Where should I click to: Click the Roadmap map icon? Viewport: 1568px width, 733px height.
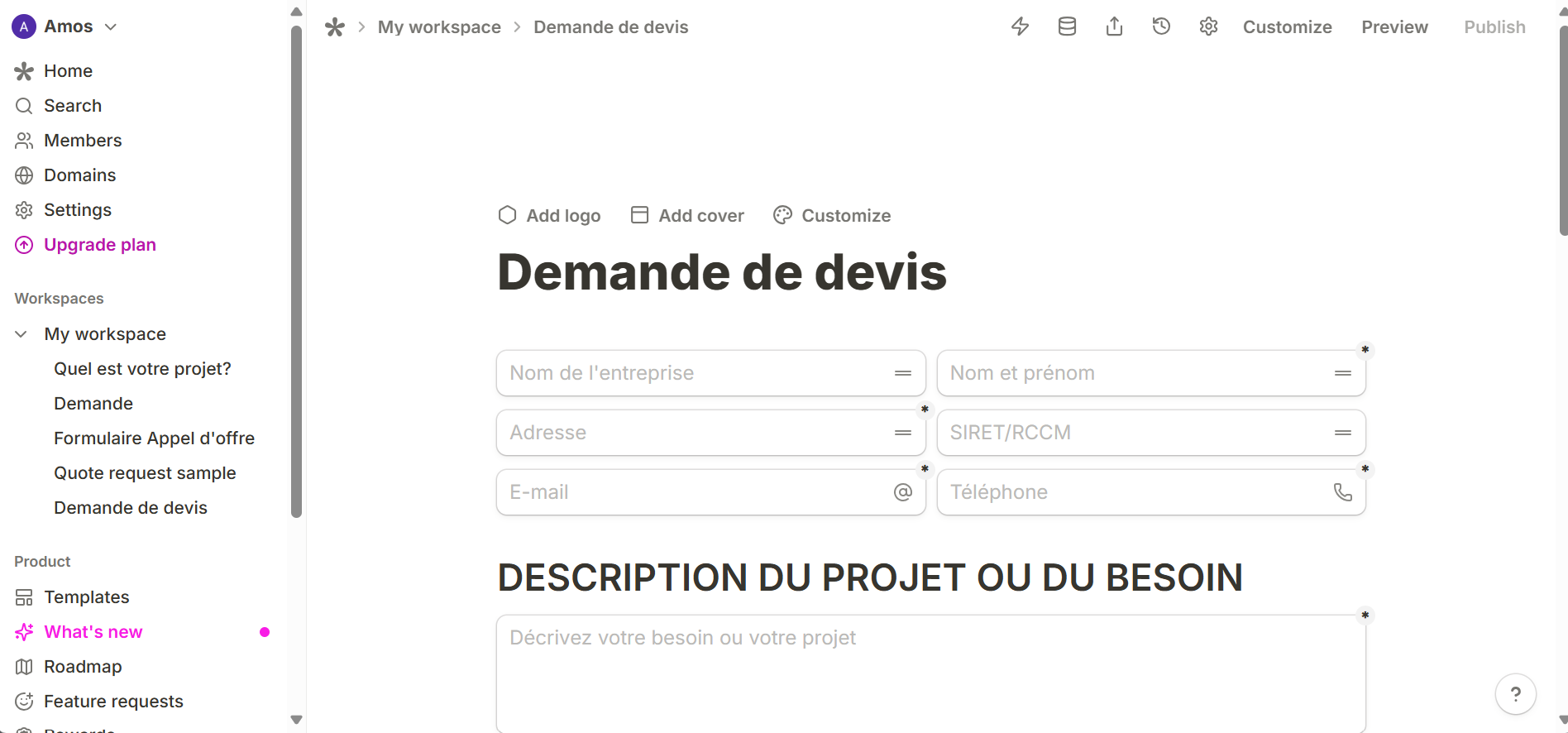[24, 667]
